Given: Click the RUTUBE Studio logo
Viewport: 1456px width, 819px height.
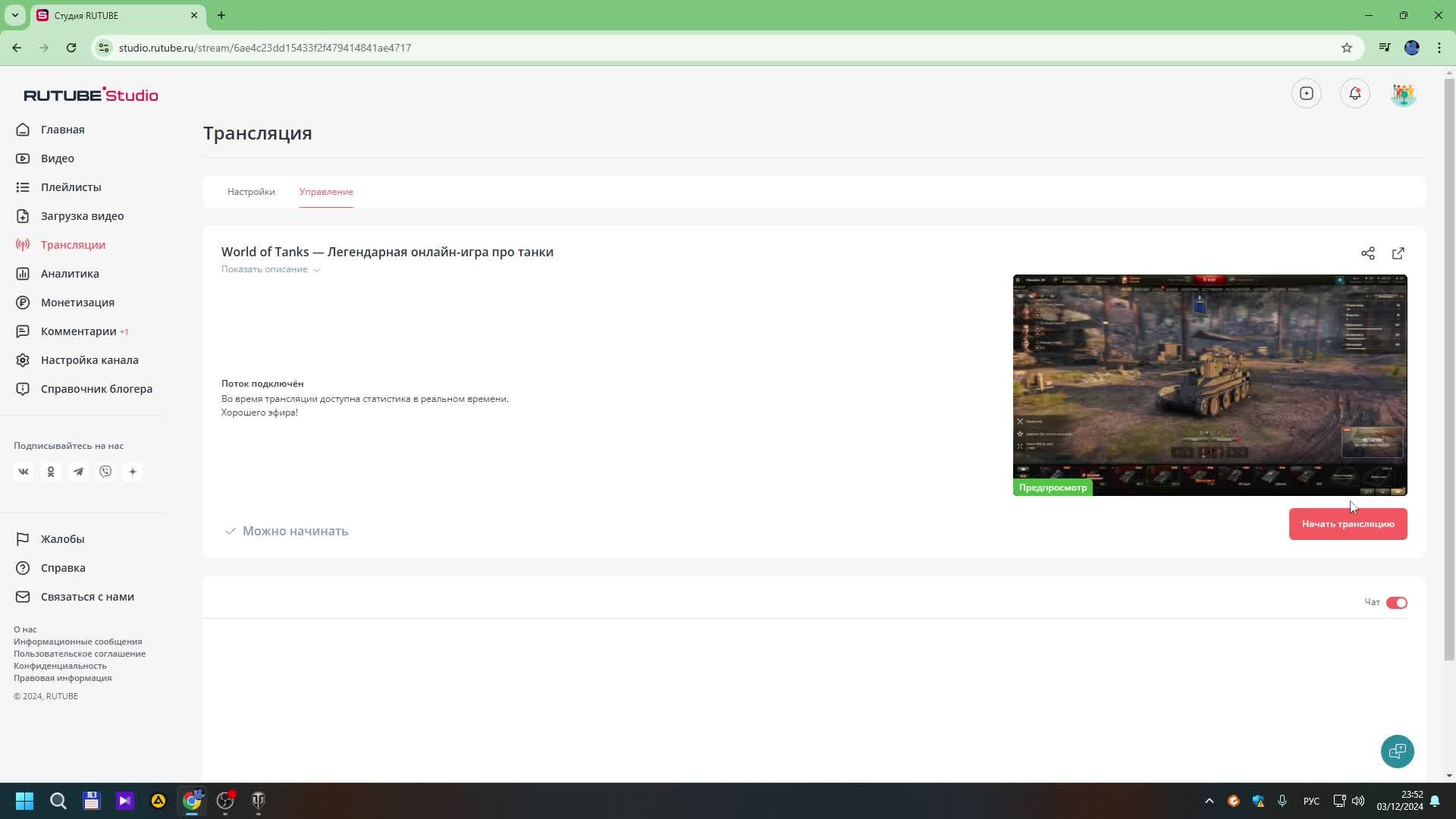Looking at the screenshot, I should pos(91,95).
